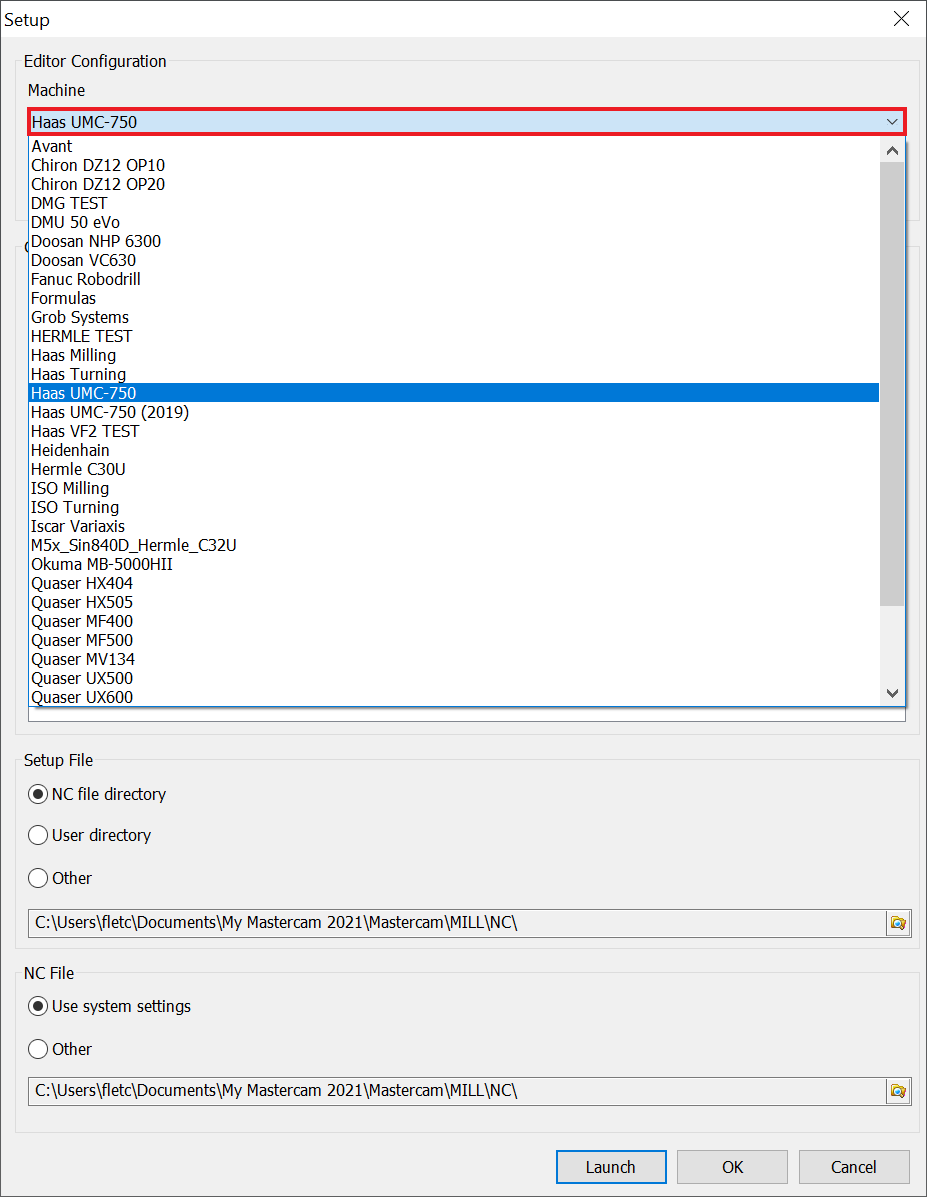The width and height of the screenshot is (927, 1197).
Task: Pick Heidenhain from the list
Action: pos(454,450)
